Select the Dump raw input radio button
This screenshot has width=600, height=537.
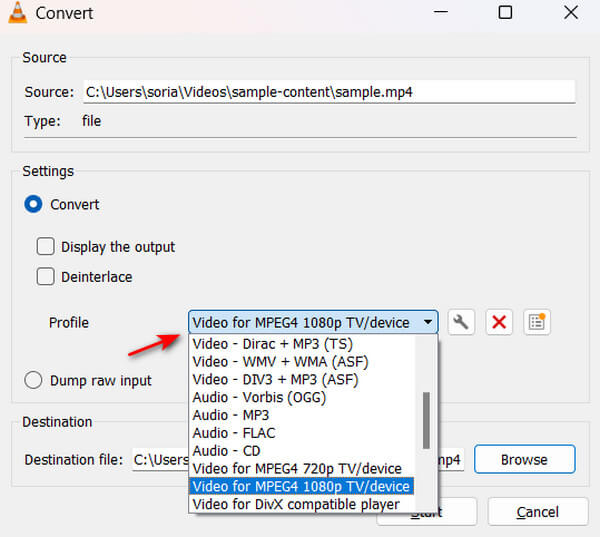click(33, 380)
